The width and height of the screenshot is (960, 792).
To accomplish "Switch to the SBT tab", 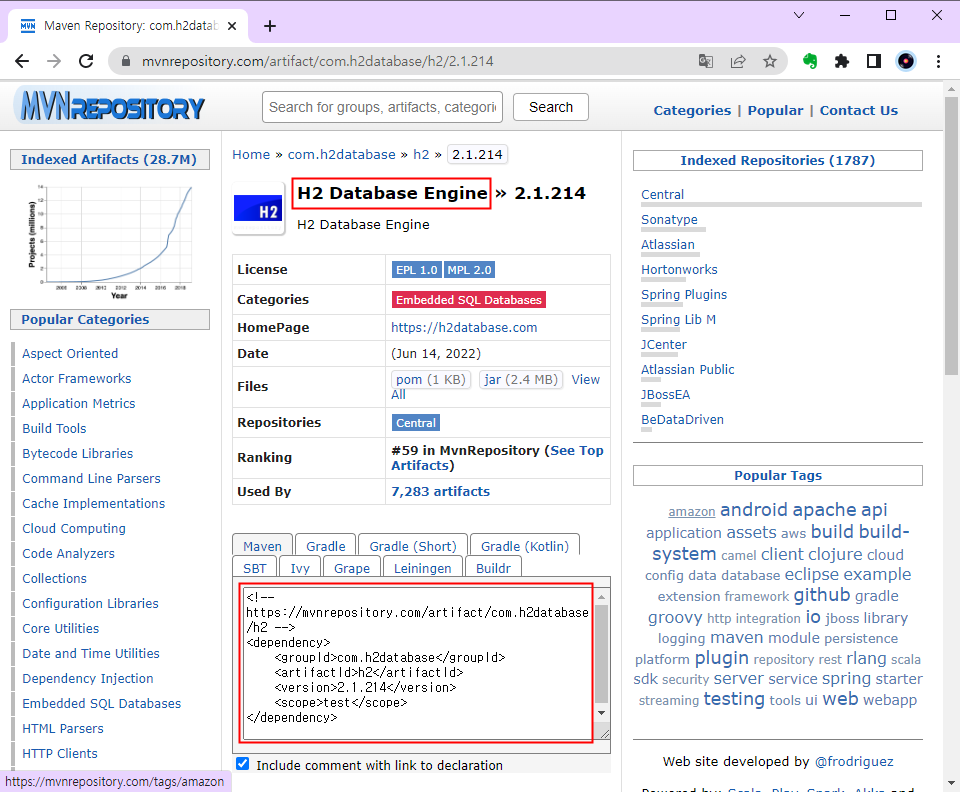I will 255,567.
